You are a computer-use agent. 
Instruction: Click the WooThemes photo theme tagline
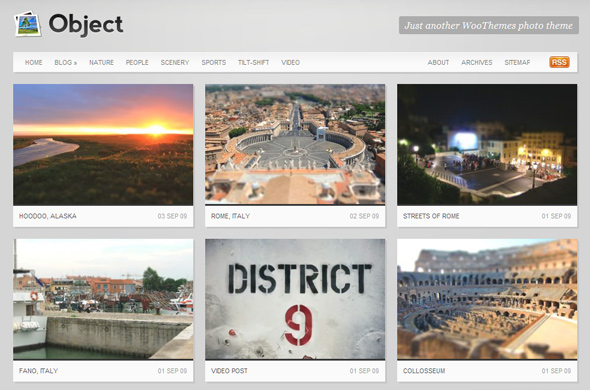coord(488,25)
